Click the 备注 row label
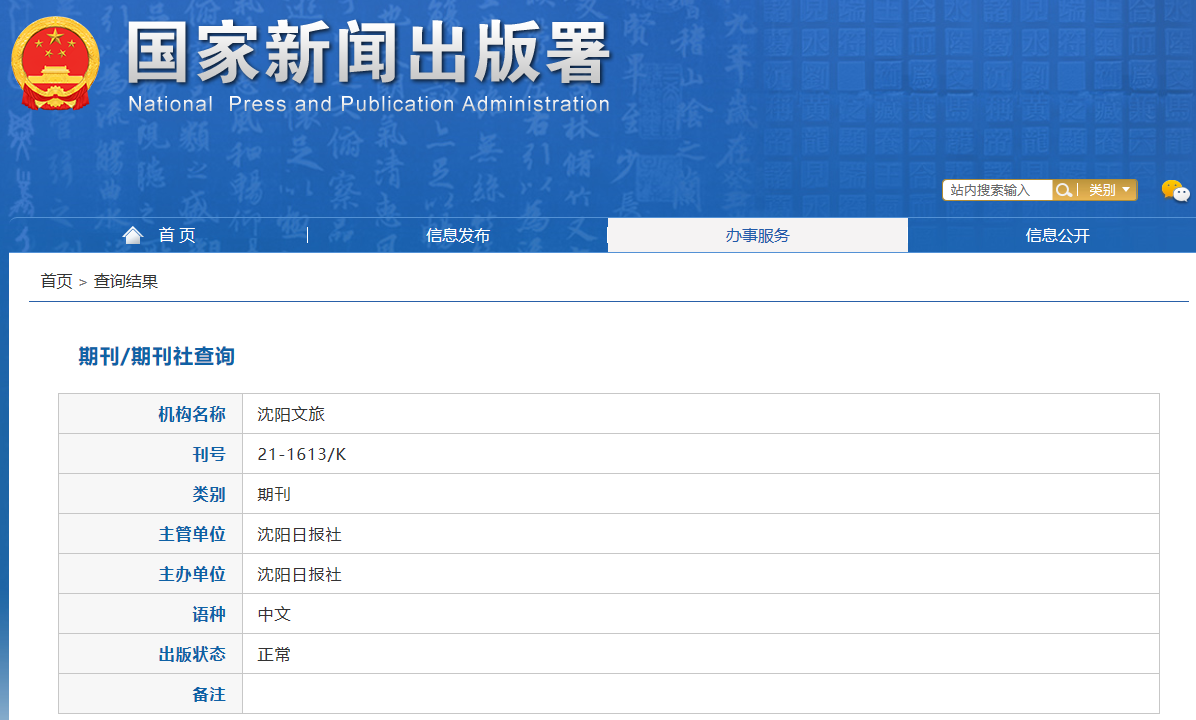Image resolution: width=1196 pixels, height=720 pixels. point(209,694)
